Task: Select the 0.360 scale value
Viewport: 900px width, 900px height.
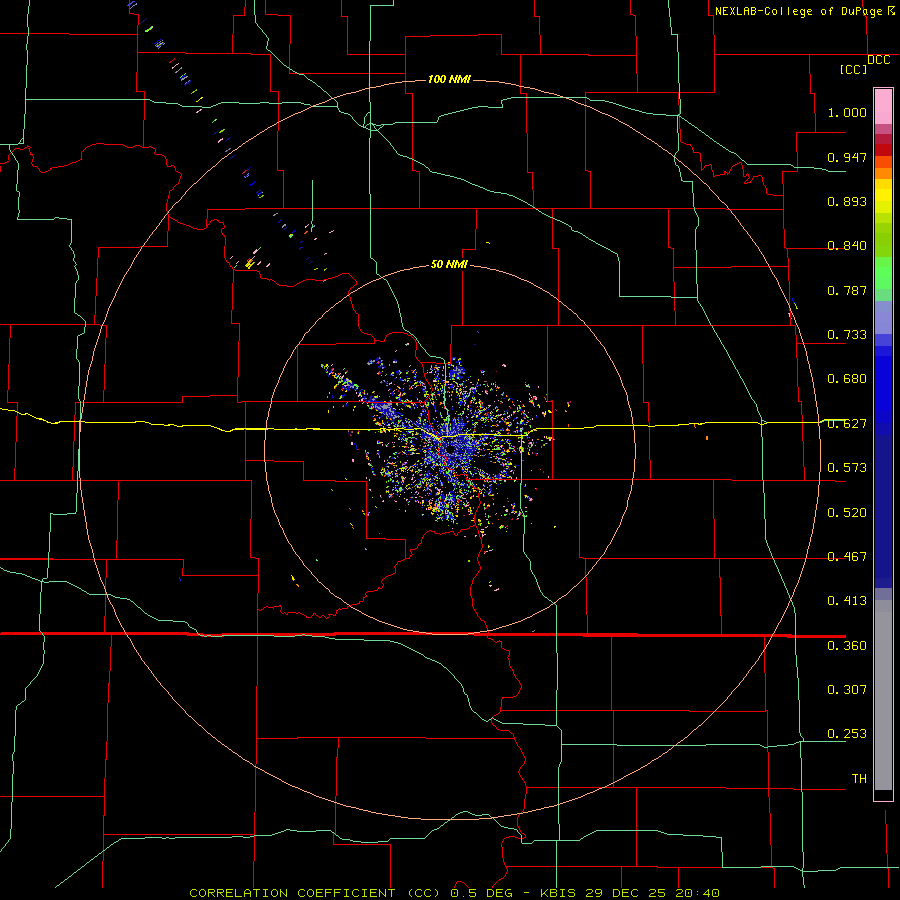Action: tap(847, 646)
